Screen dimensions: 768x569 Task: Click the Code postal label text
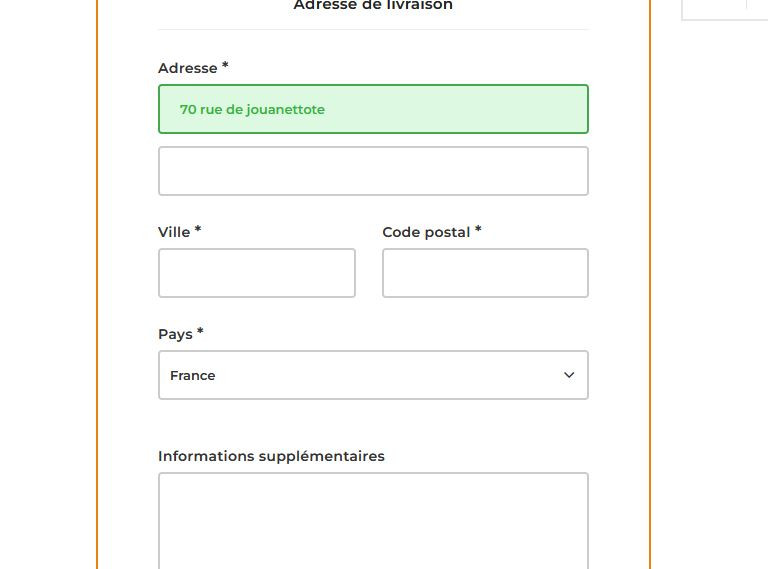(426, 232)
